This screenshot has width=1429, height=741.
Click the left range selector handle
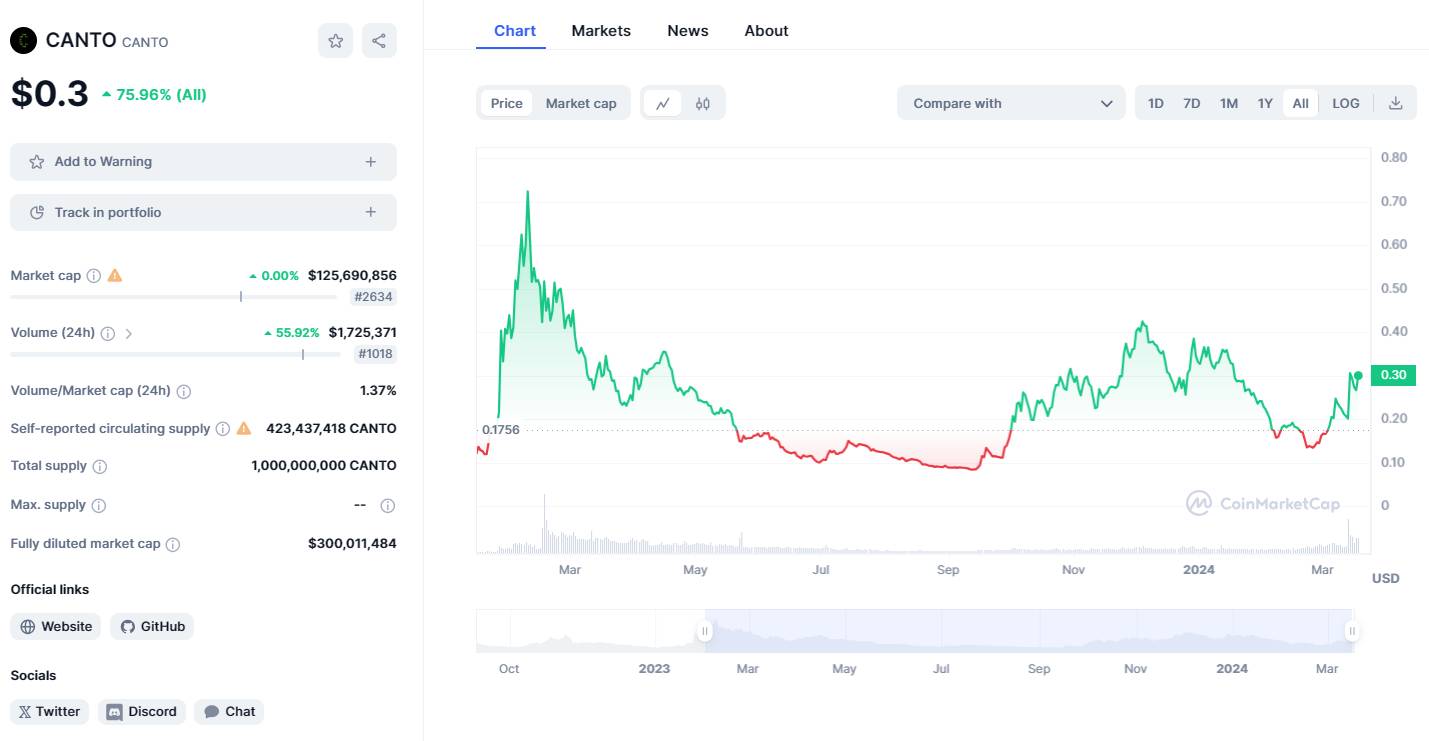coord(705,631)
